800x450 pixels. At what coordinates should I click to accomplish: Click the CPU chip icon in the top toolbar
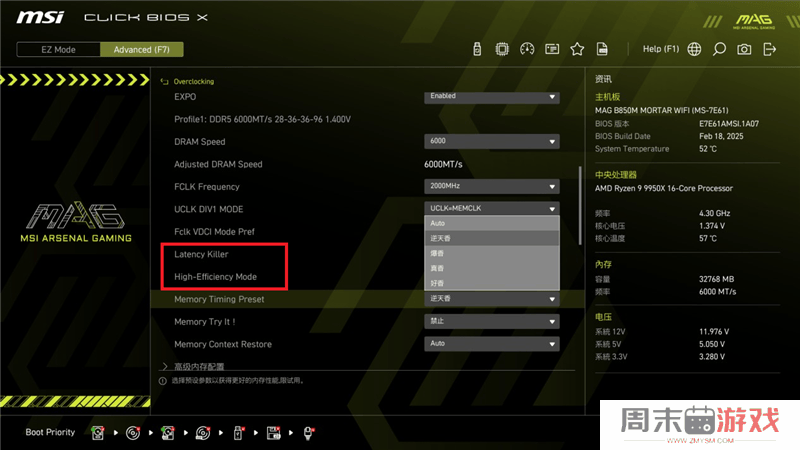(x=502, y=49)
